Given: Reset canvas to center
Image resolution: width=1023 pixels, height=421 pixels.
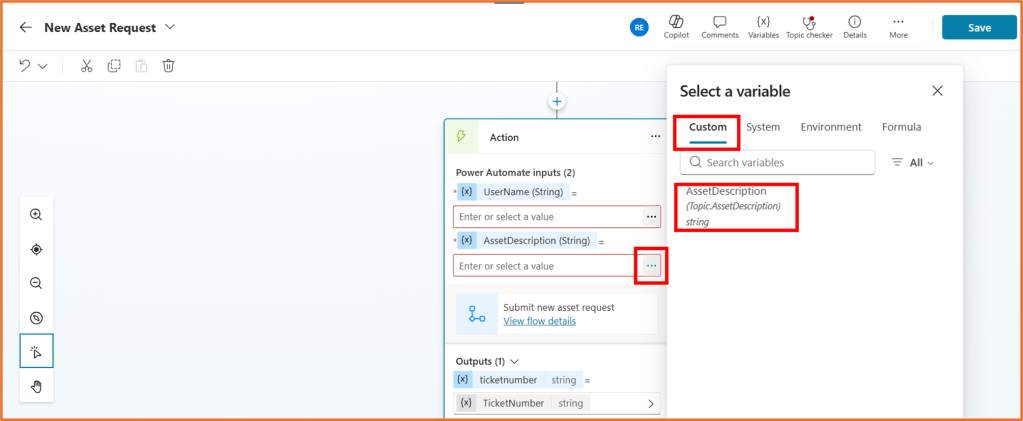Looking at the screenshot, I should (x=37, y=249).
